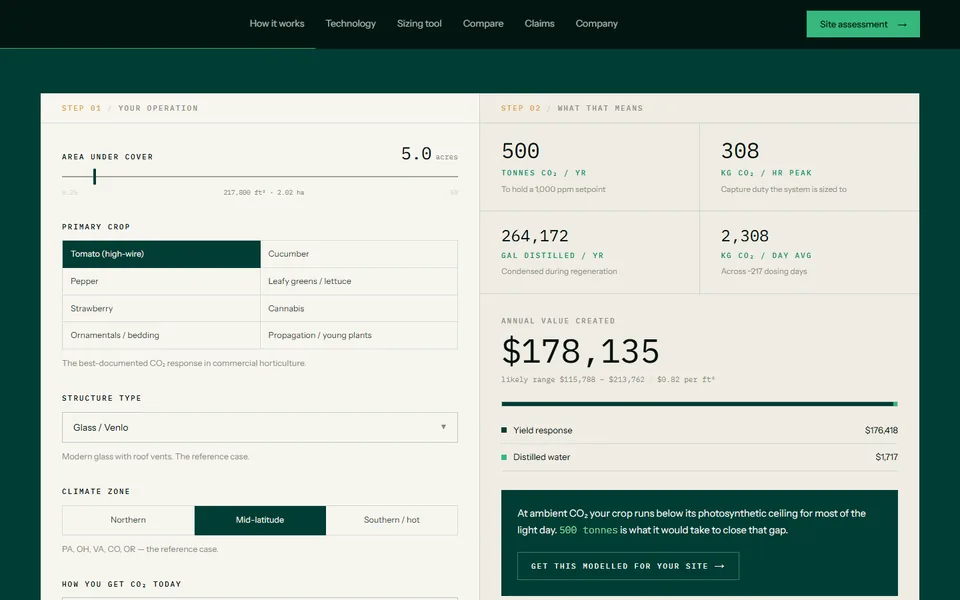Click the 264,172 gal distilled value
960x600 pixels.
coord(534,236)
